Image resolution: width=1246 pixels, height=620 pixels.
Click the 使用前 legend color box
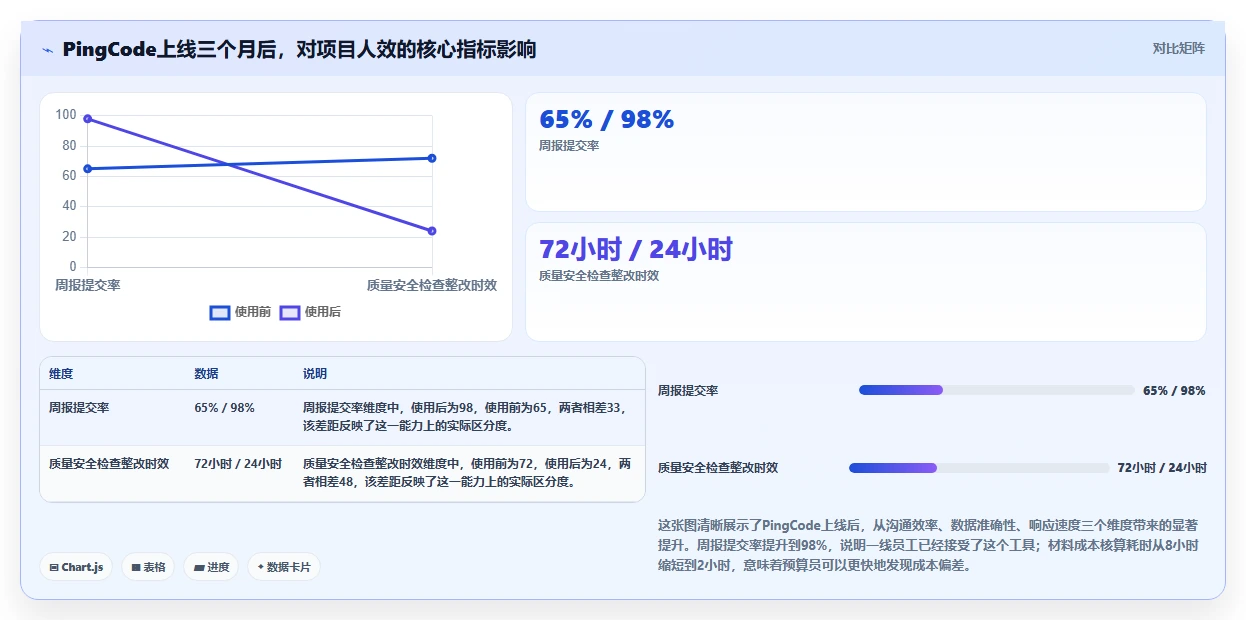click(x=220, y=313)
